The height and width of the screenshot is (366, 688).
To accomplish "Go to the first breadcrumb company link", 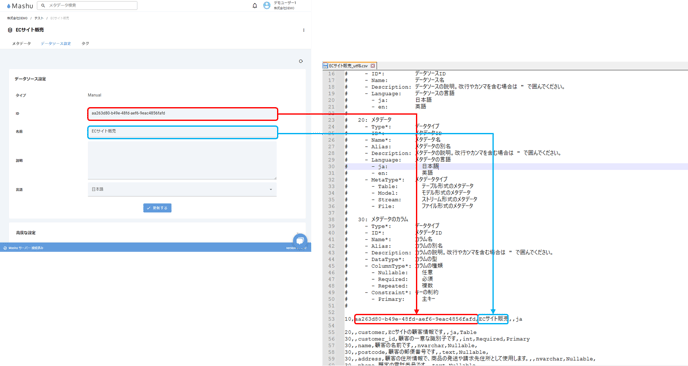I will [x=17, y=18].
